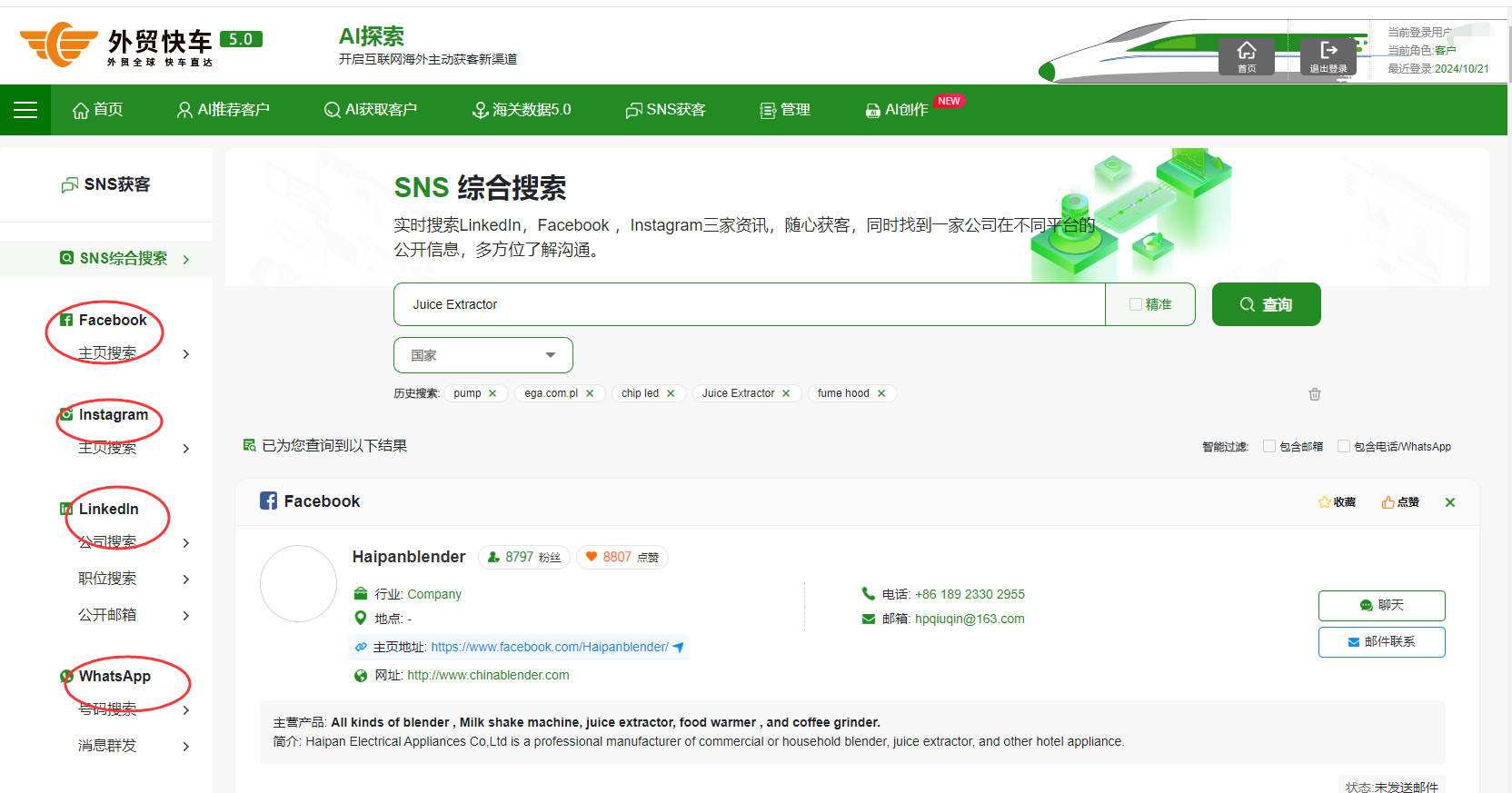Open AI推荐客户 navigation tab
1512x793 pixels.
tap(224, 110)
